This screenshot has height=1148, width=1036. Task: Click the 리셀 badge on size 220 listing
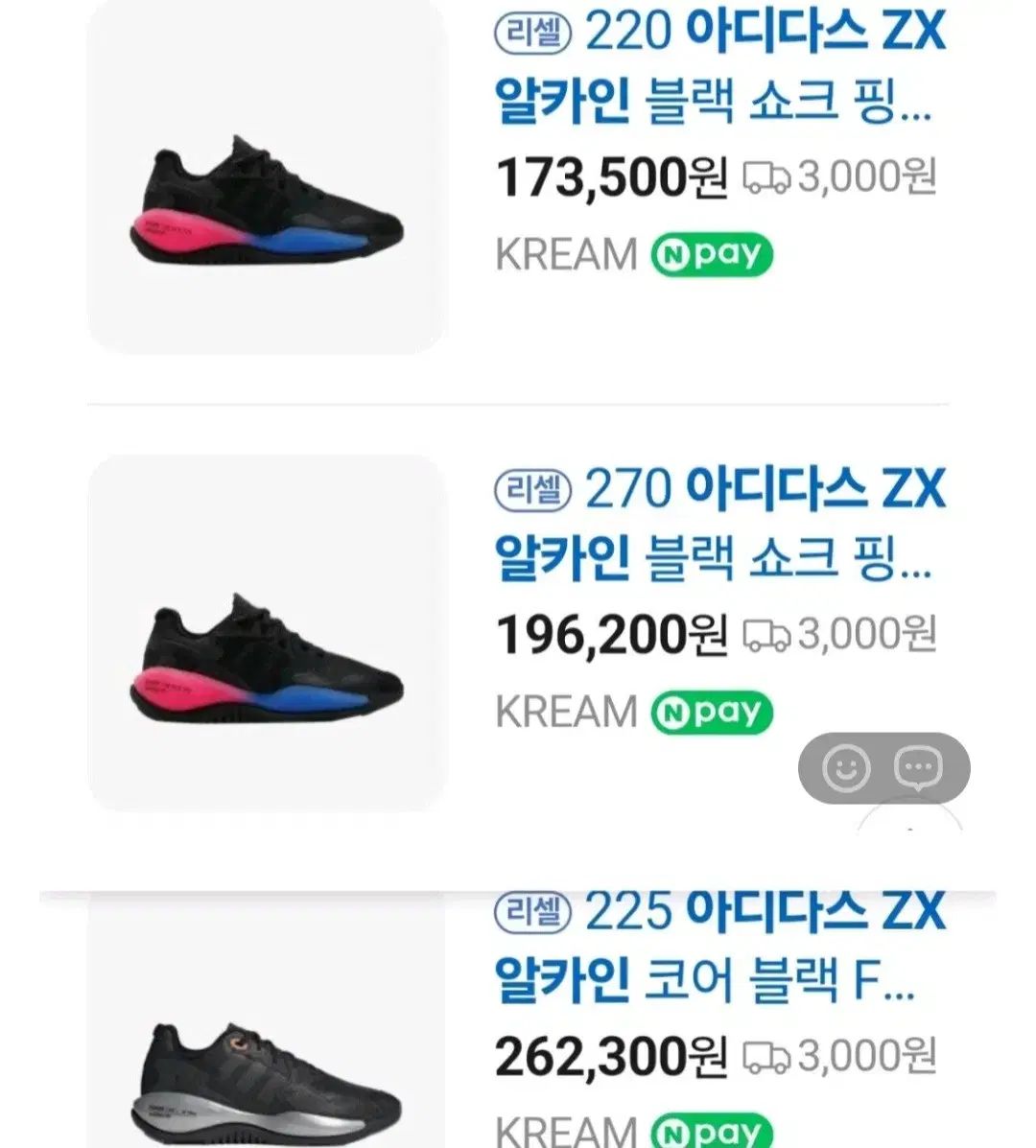tap(532, 34)
